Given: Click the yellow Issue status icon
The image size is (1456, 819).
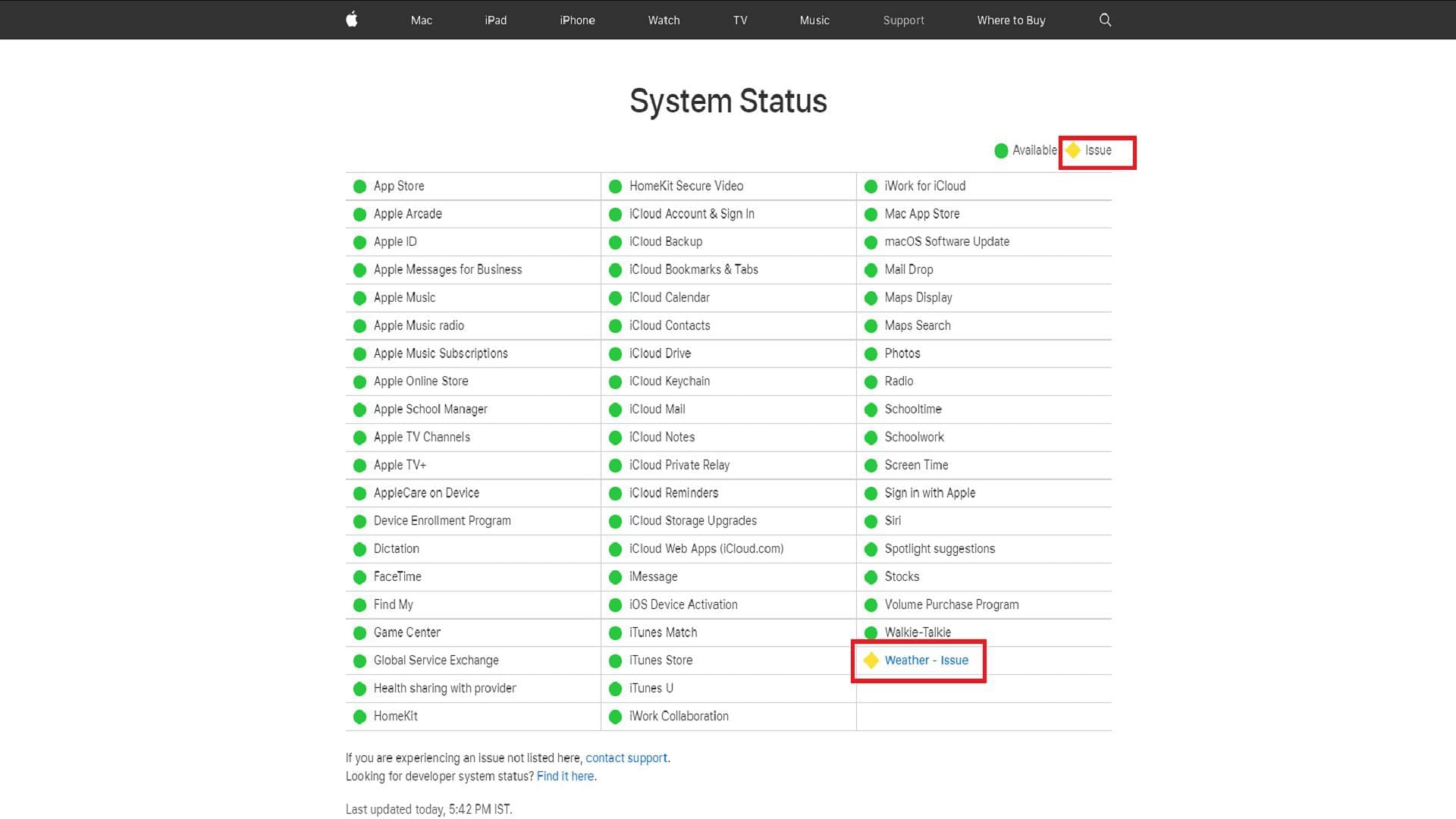Looking at the screenshot, I should [x=1072, y=150].
